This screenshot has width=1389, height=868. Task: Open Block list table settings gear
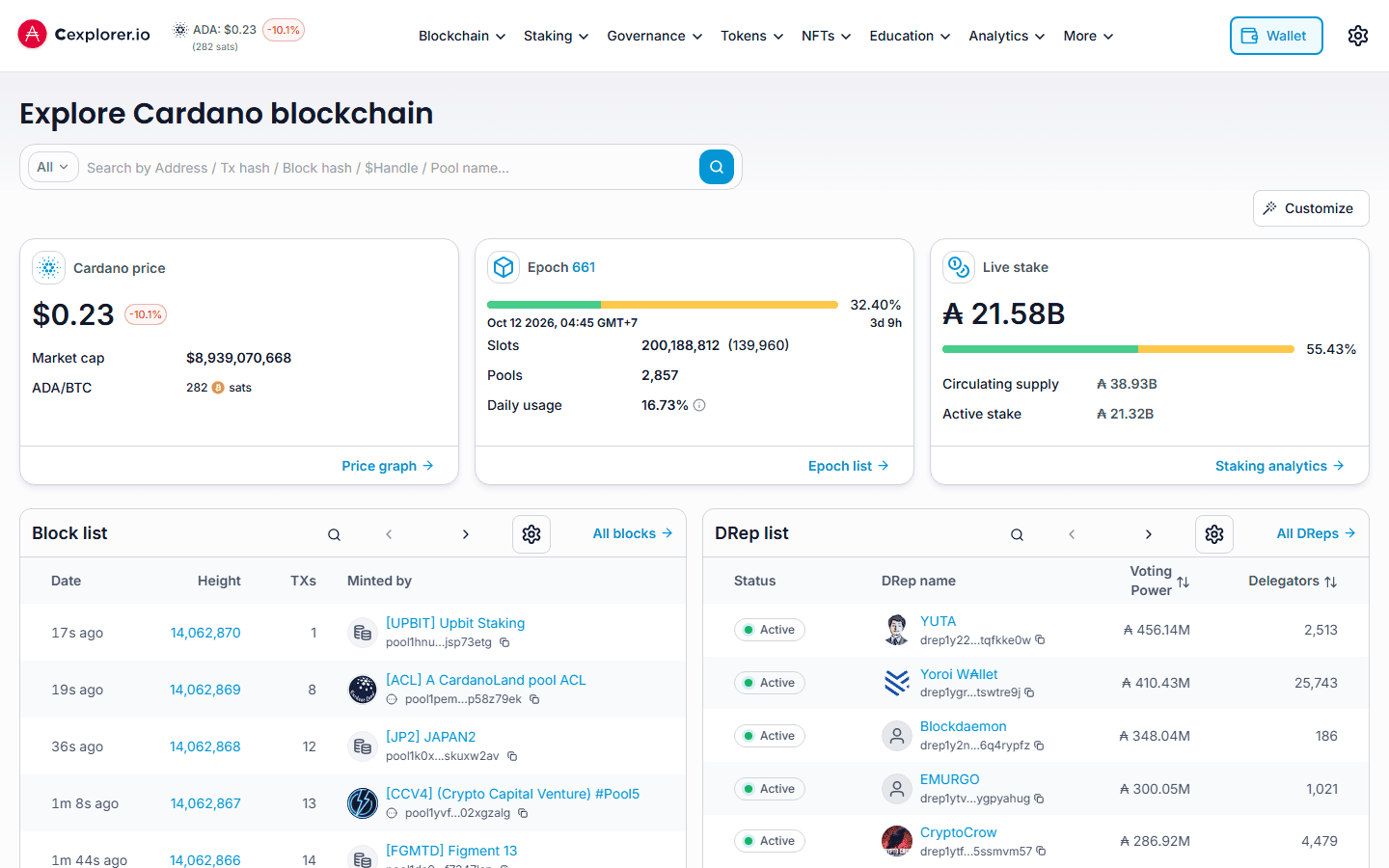pos(531,534)
